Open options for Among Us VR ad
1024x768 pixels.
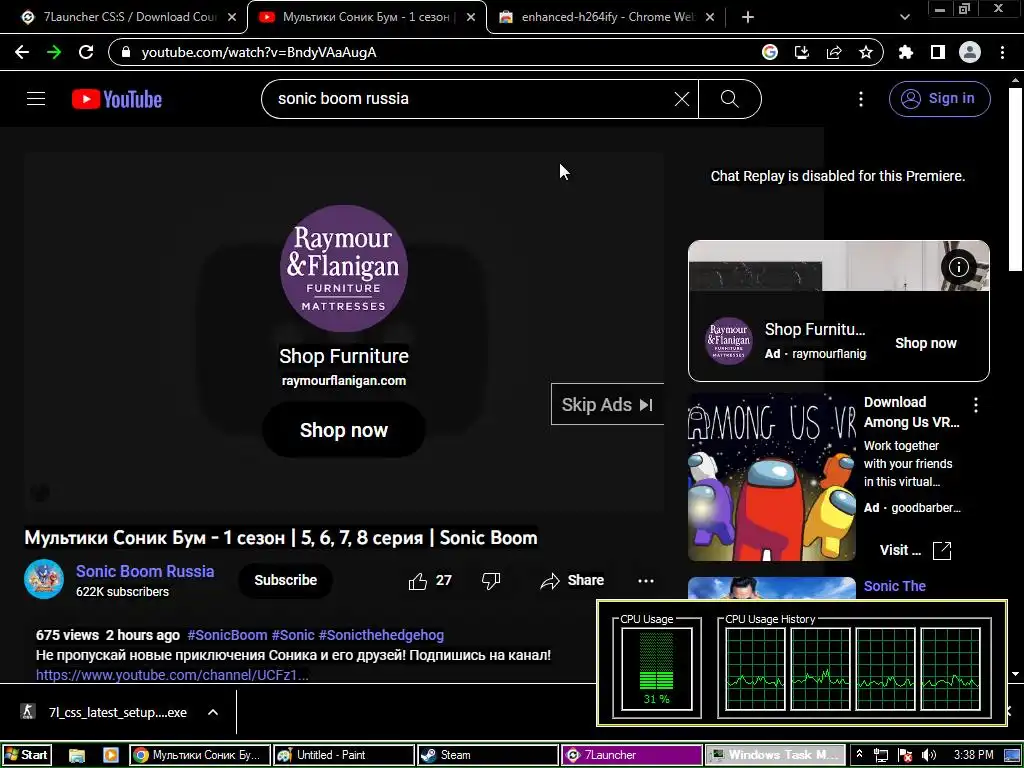click(x=976, y=406)
